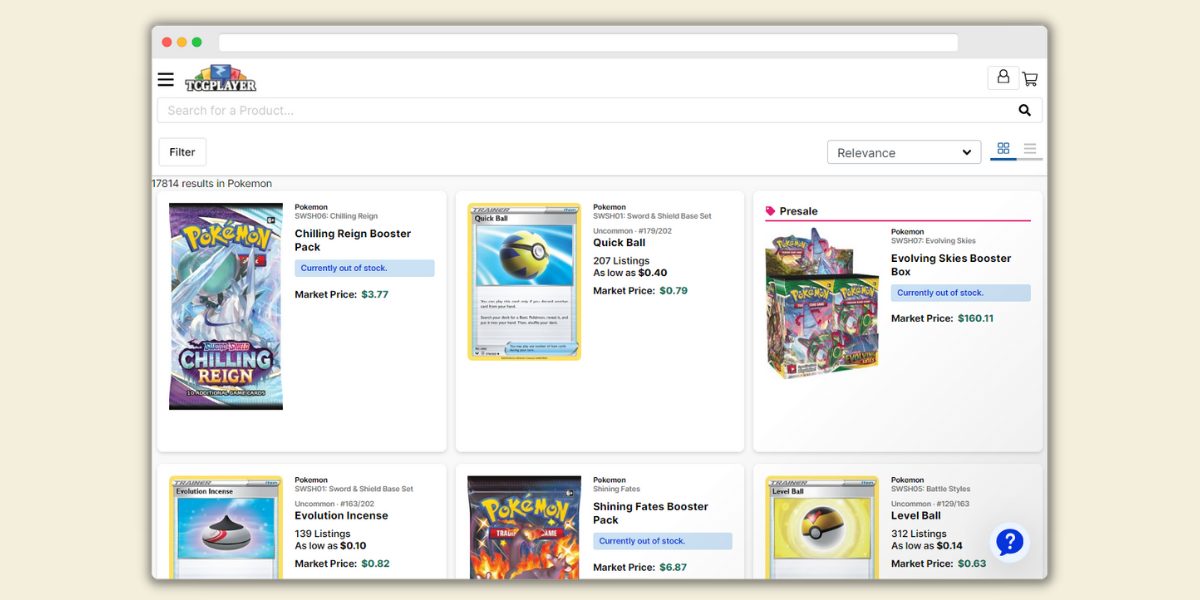Open the Filter panel
Viewport: 1200px width, 600px height.
182,151
